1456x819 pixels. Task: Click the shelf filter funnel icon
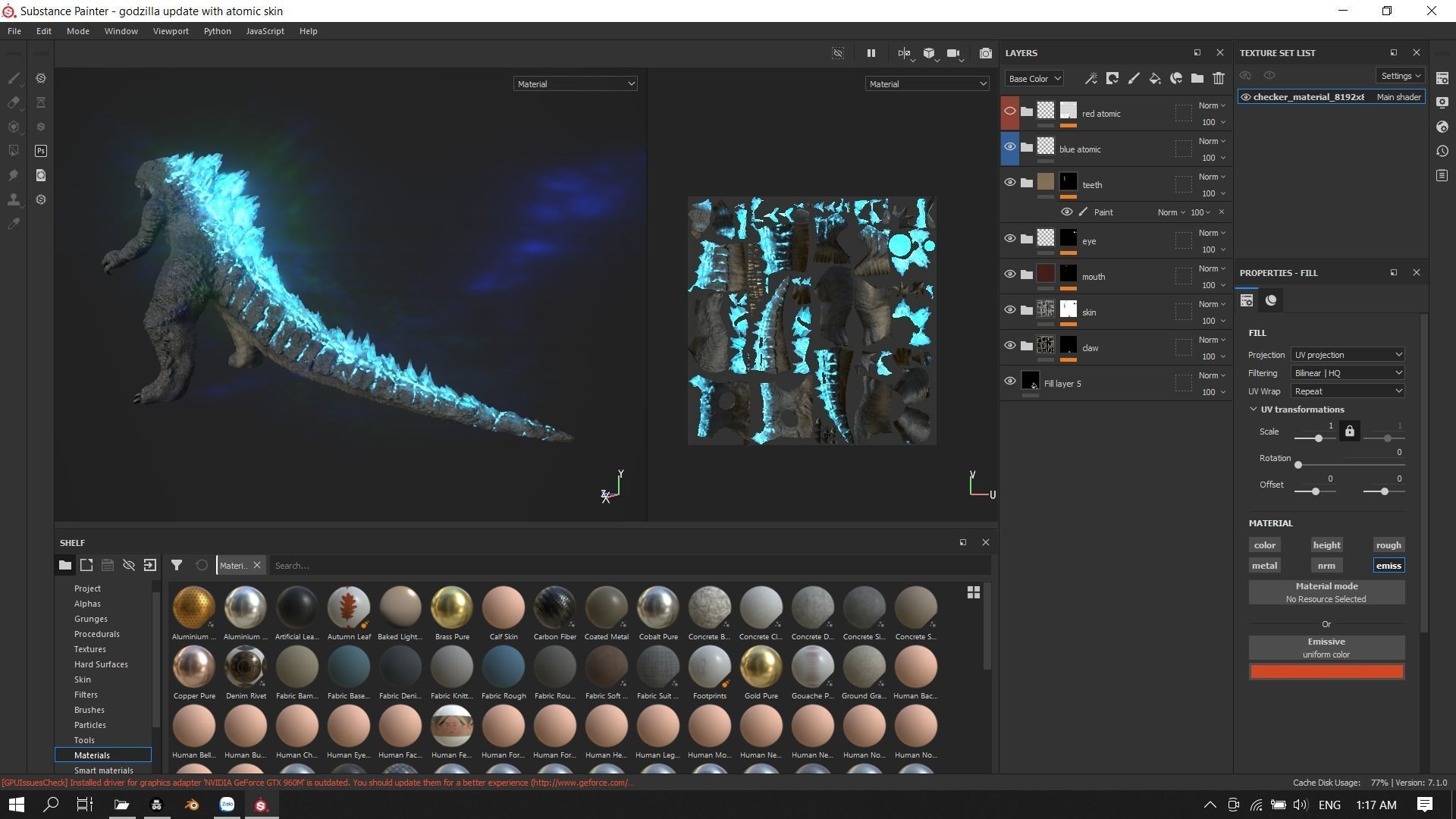coord(176,565)
